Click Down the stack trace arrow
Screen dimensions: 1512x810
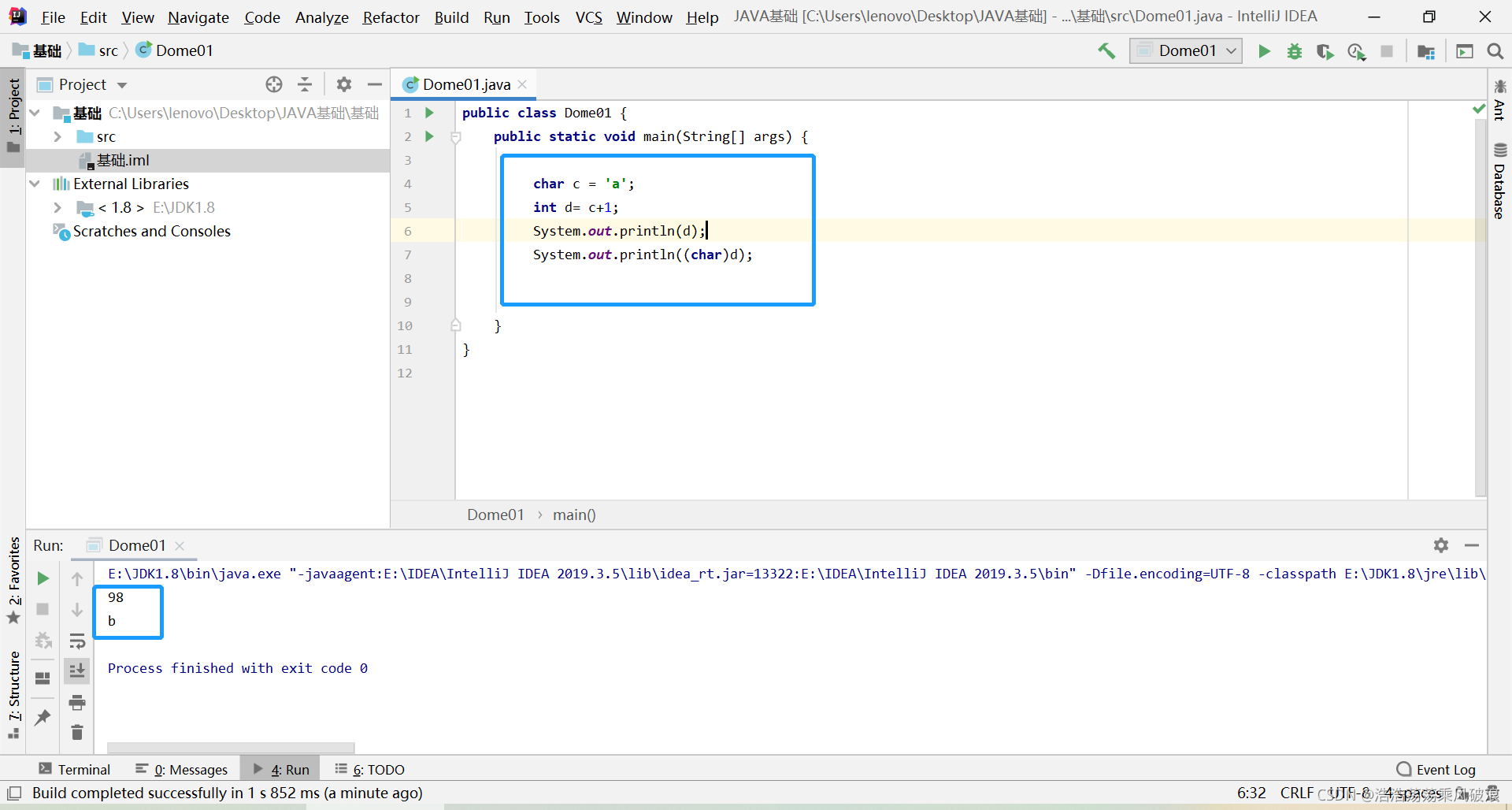pos(77,610)
